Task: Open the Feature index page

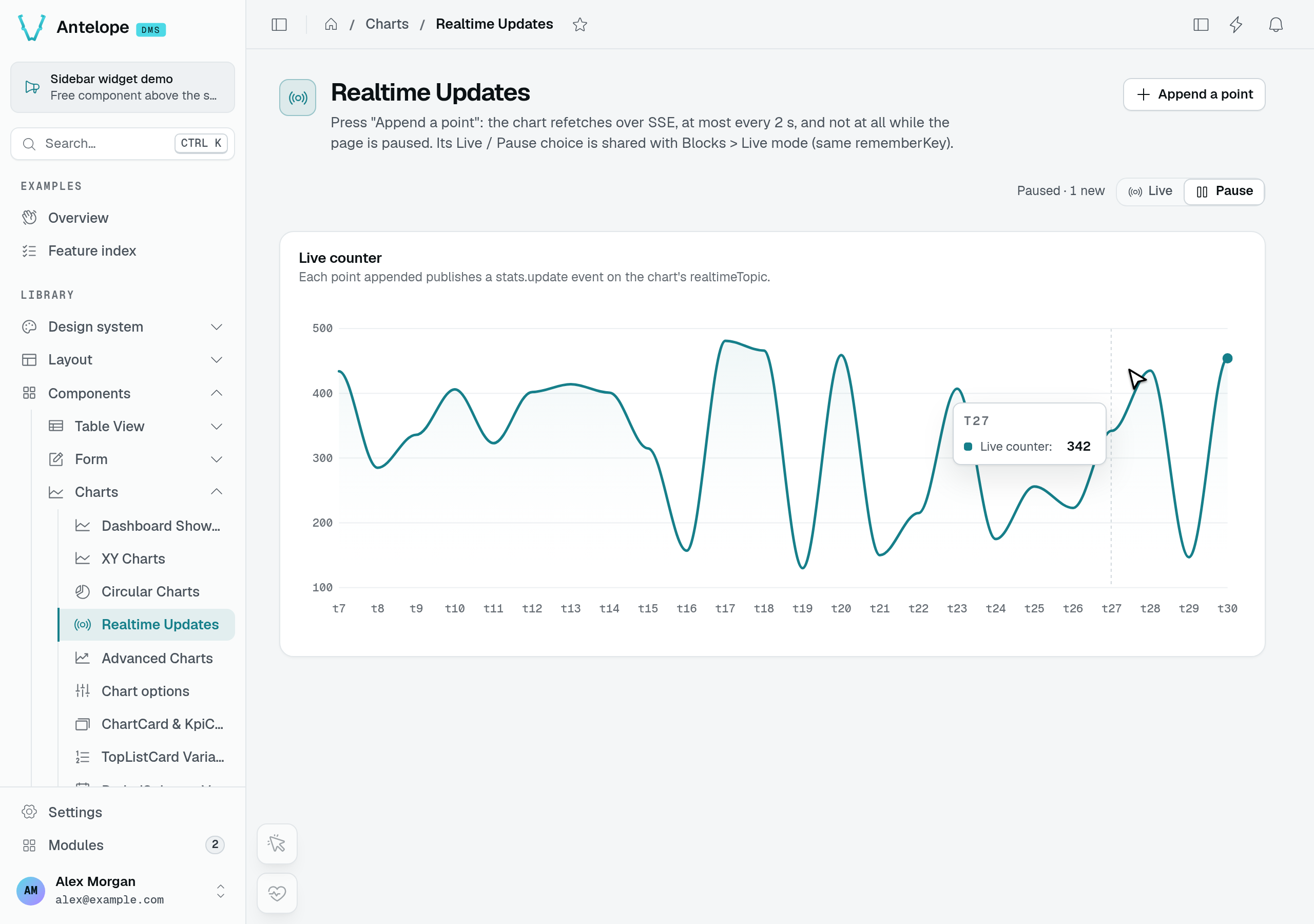Action: tap(123, 251)
